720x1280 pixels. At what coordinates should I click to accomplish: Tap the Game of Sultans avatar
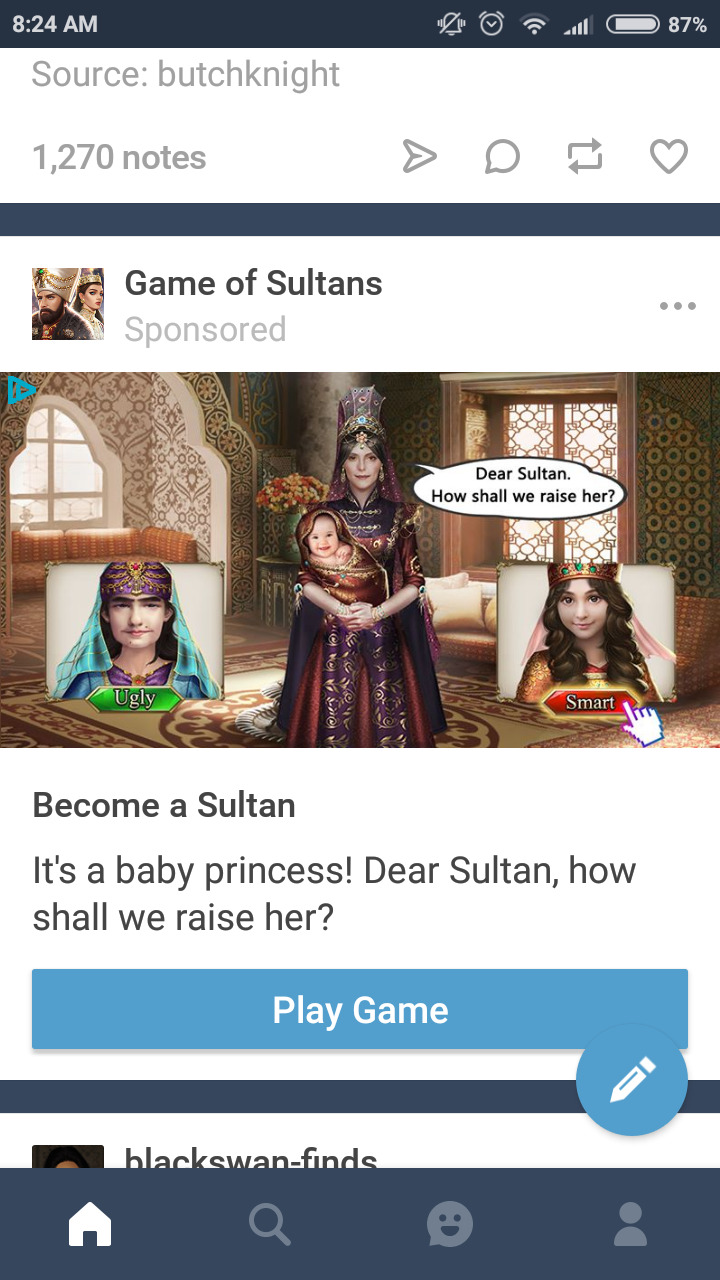click(x=68, y=304)
